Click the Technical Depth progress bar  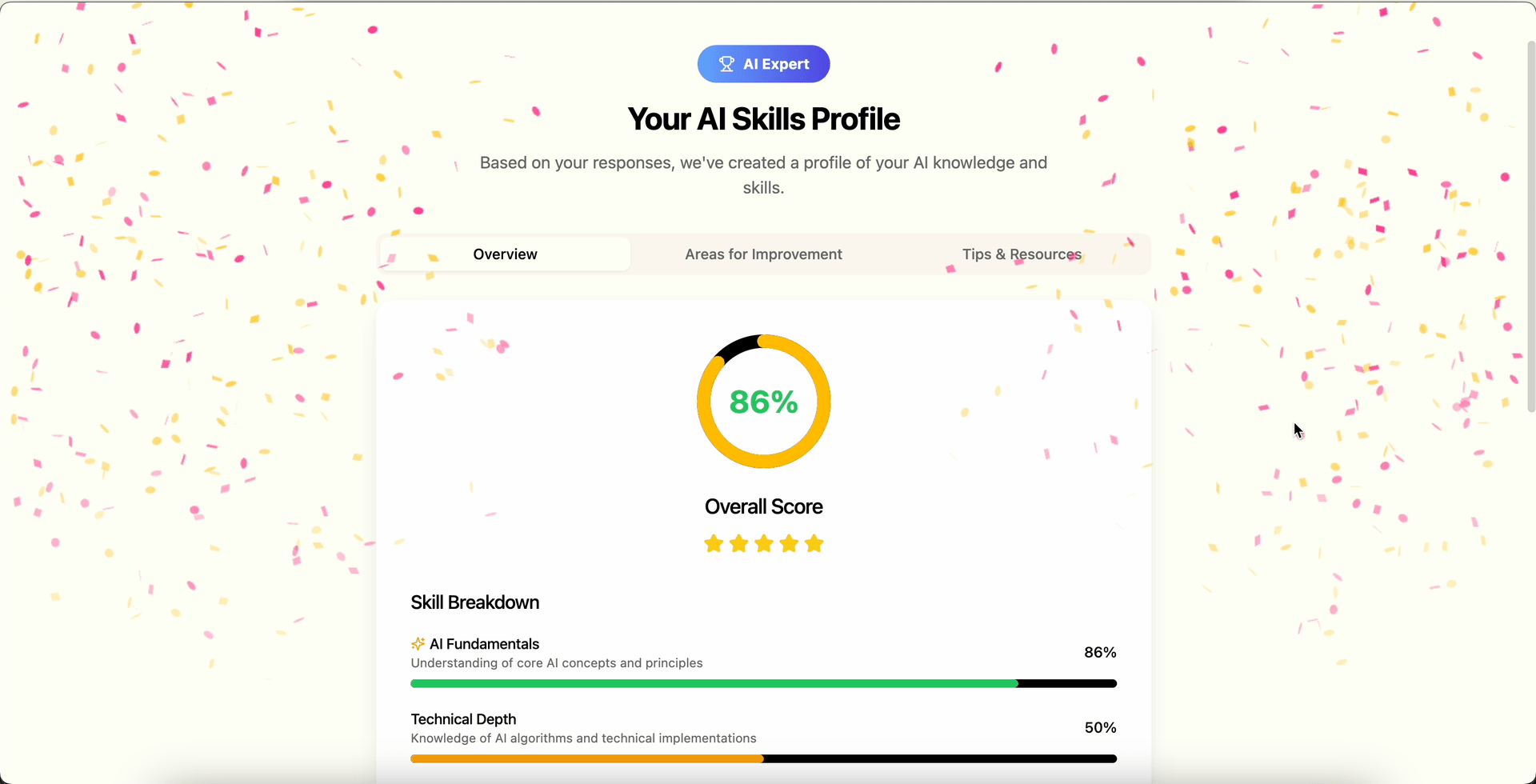tap(763, 759)
